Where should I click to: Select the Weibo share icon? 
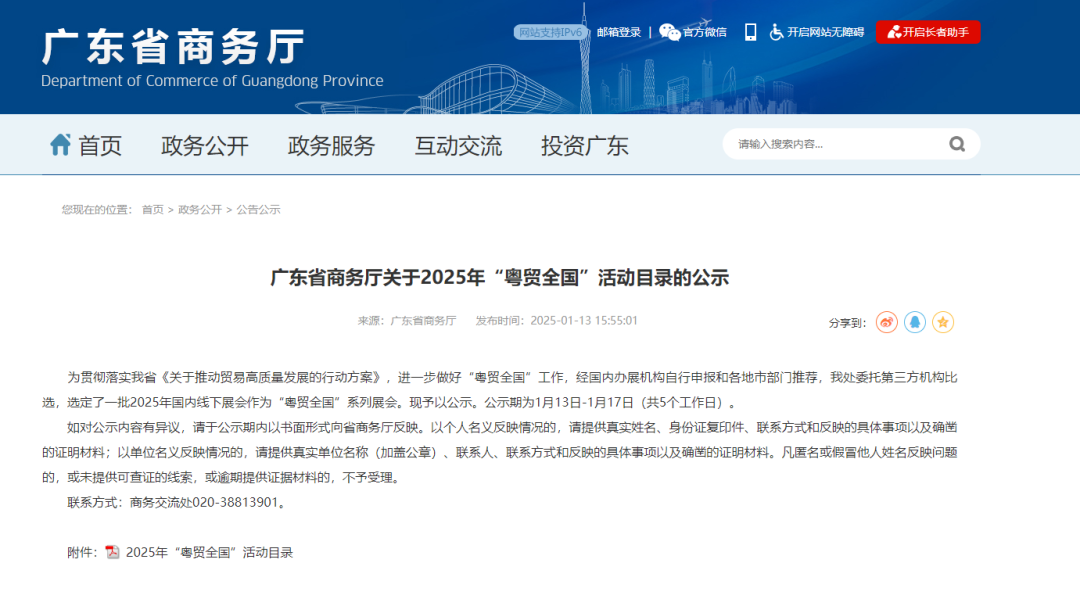886,322
